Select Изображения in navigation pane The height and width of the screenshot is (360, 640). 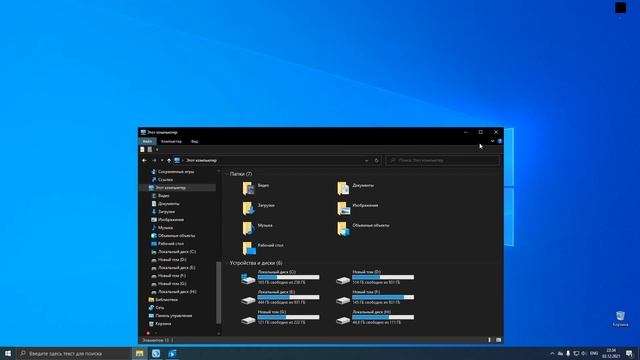tap(167, 220)
